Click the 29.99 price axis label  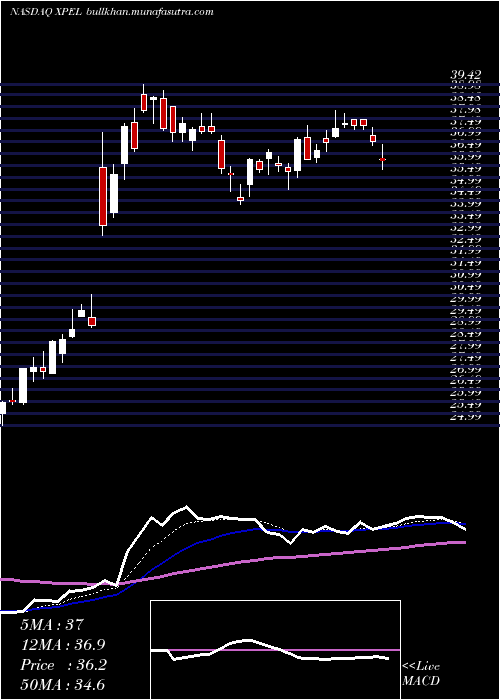tap(465, 299)
